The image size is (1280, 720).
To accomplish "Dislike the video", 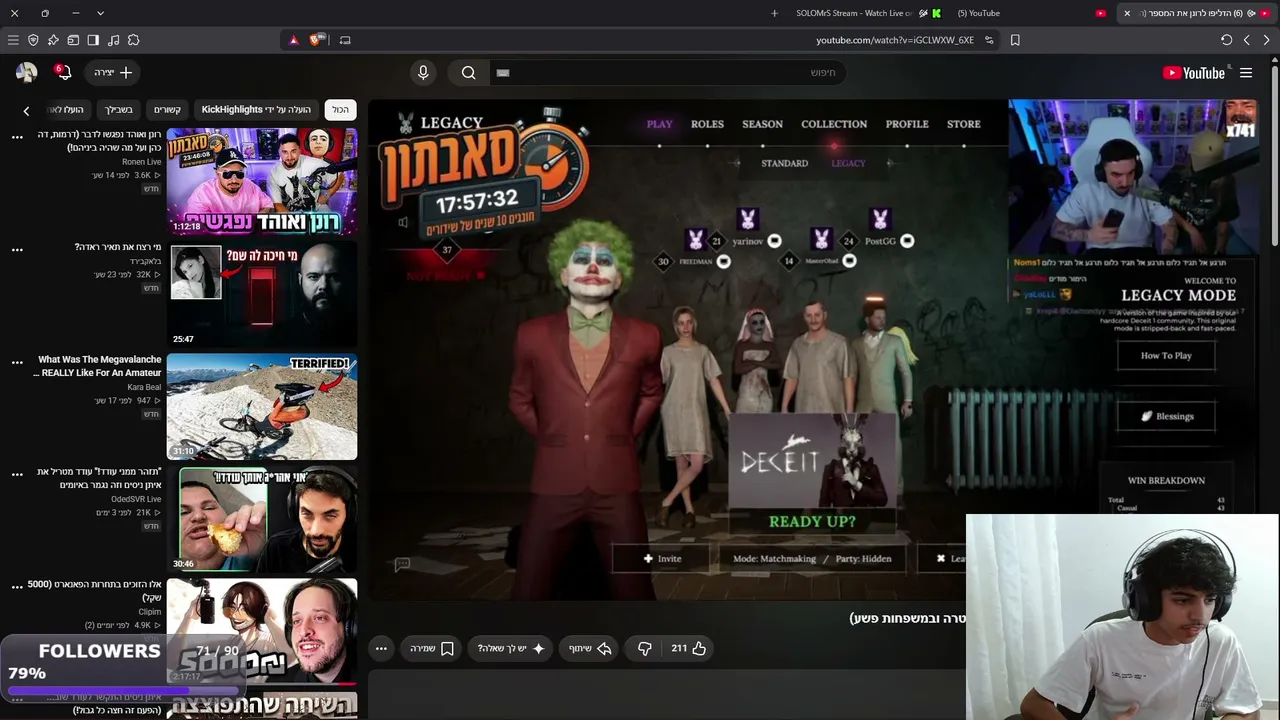I will click(645, 648).
